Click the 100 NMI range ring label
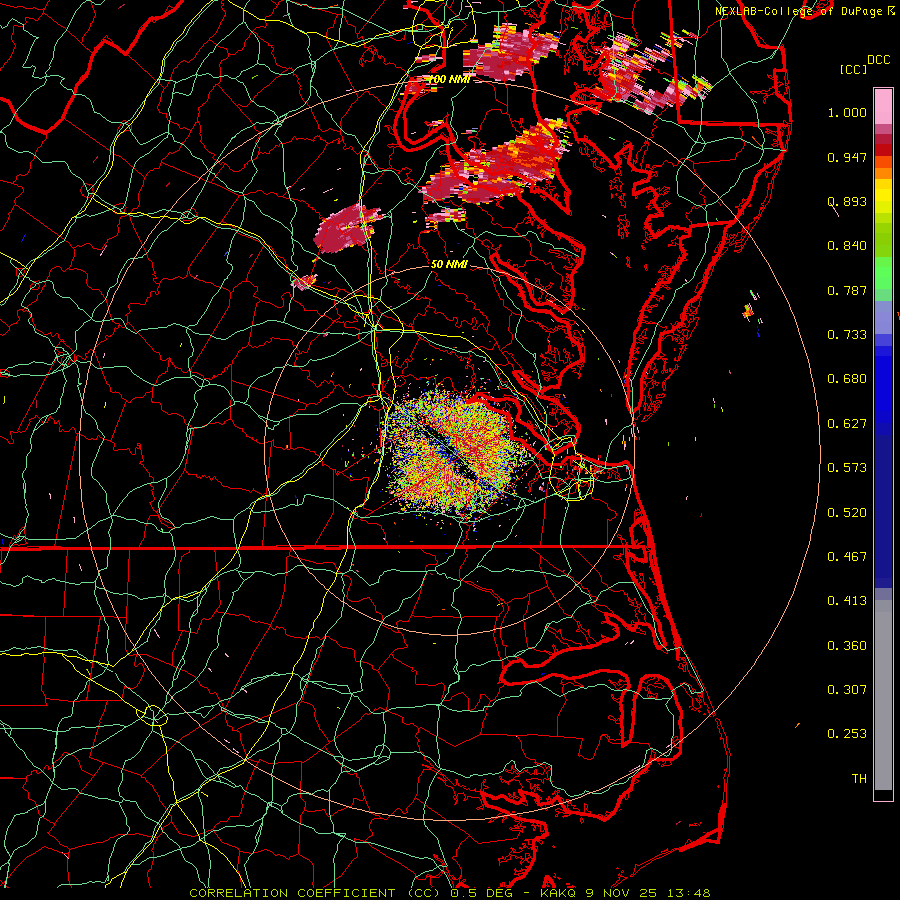 (448, 79)
